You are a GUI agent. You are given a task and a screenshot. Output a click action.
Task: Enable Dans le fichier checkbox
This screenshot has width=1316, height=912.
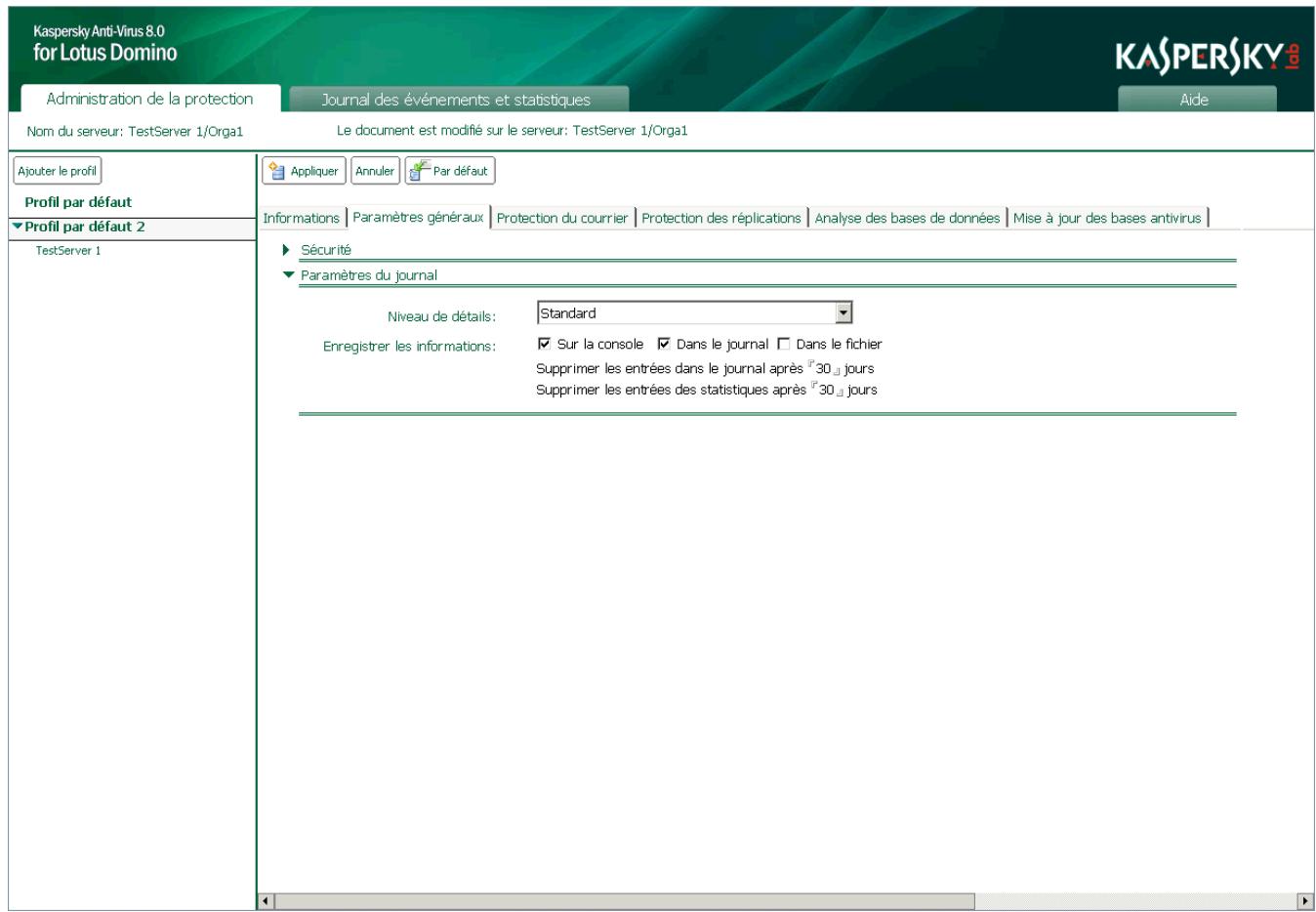pos(783,344)
